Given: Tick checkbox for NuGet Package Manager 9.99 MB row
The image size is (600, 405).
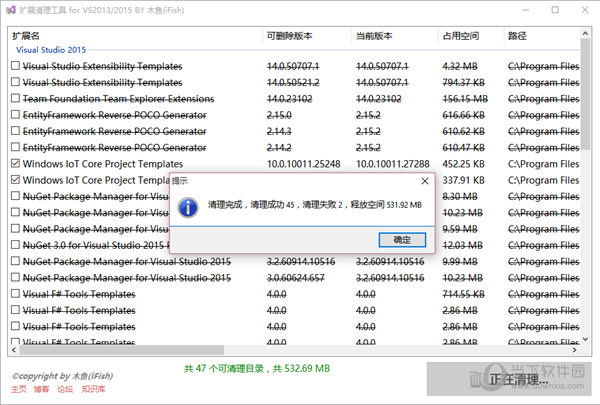Looking at the screenshot, I should click(x=15, y=261).
